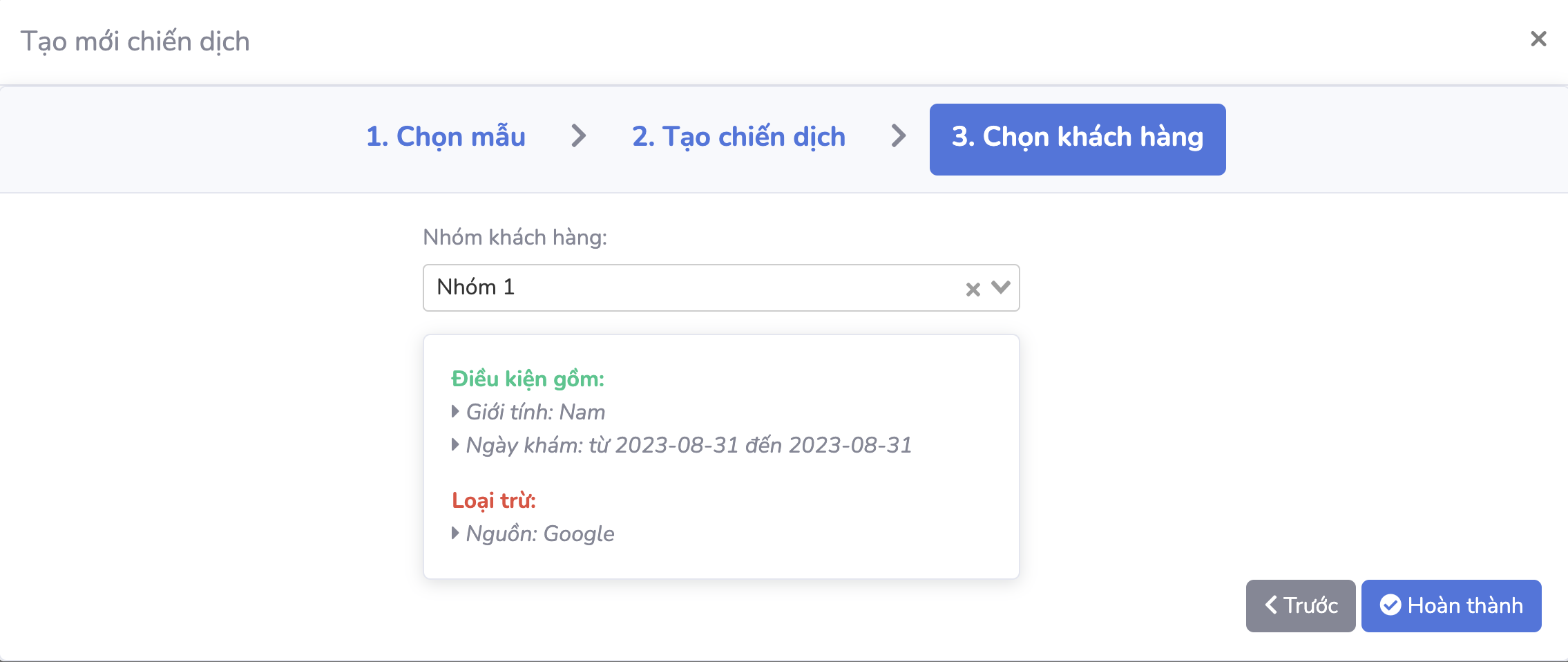1568x662 pixels.
Task: Click the checkmark icon in Hoàn thành
Action: pos(1390,605)
